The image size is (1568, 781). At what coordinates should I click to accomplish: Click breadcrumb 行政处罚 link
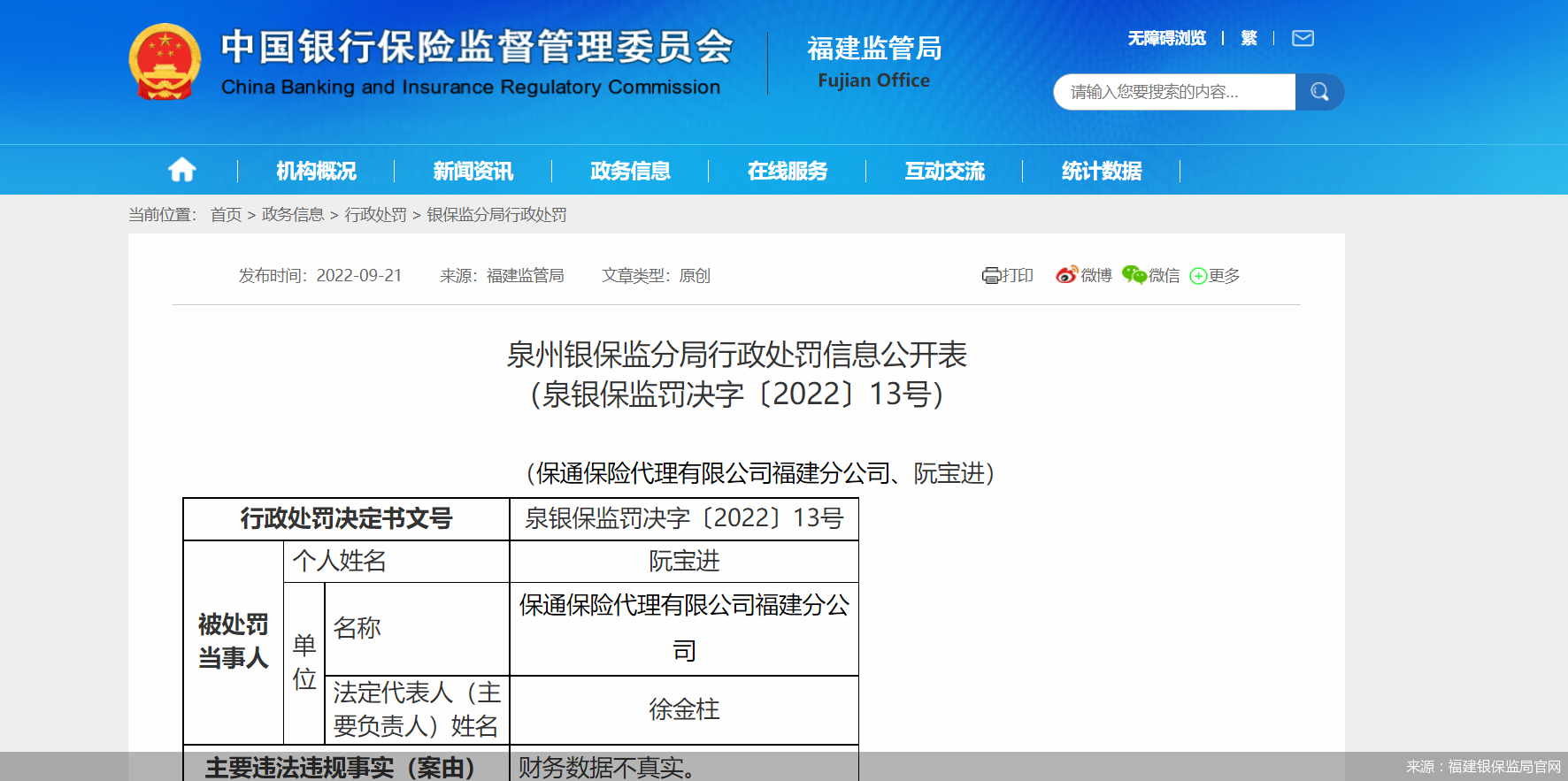click(x=375, y=215)
